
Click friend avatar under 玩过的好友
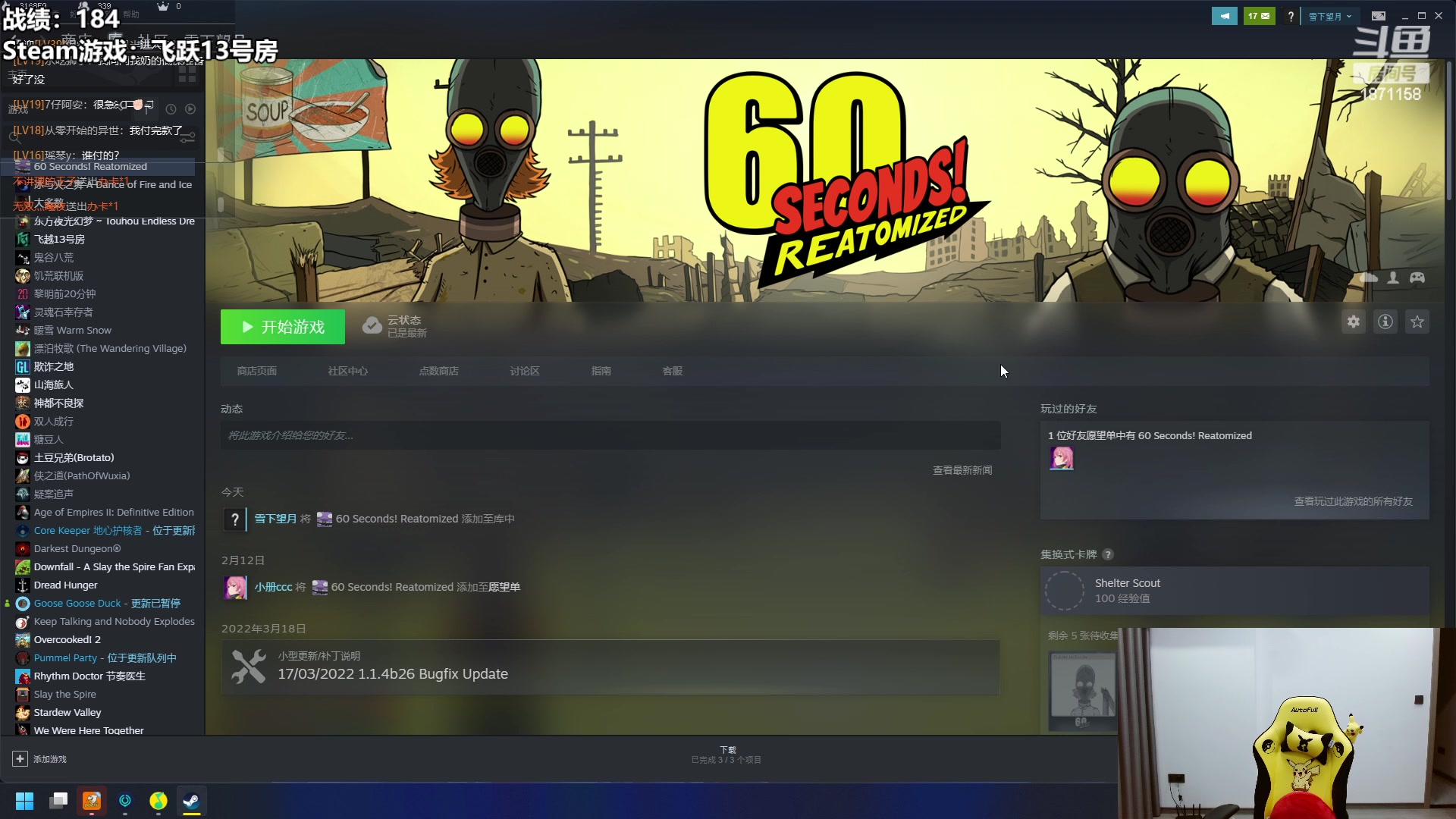coord(1062,458)
